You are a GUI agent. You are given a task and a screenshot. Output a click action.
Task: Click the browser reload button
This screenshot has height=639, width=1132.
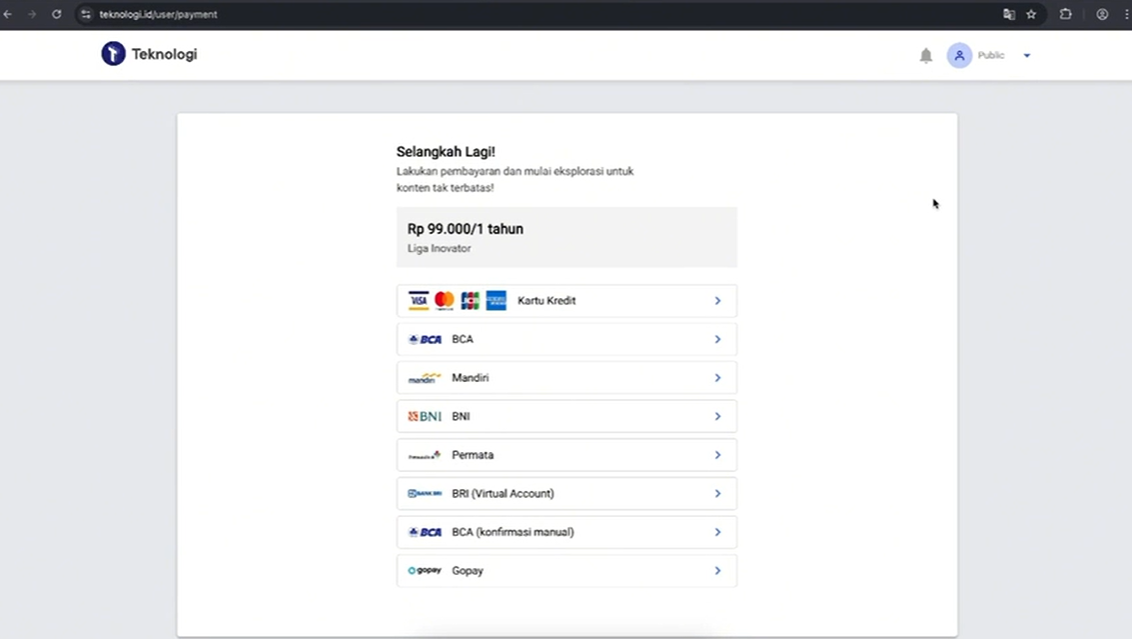point(56,14)
